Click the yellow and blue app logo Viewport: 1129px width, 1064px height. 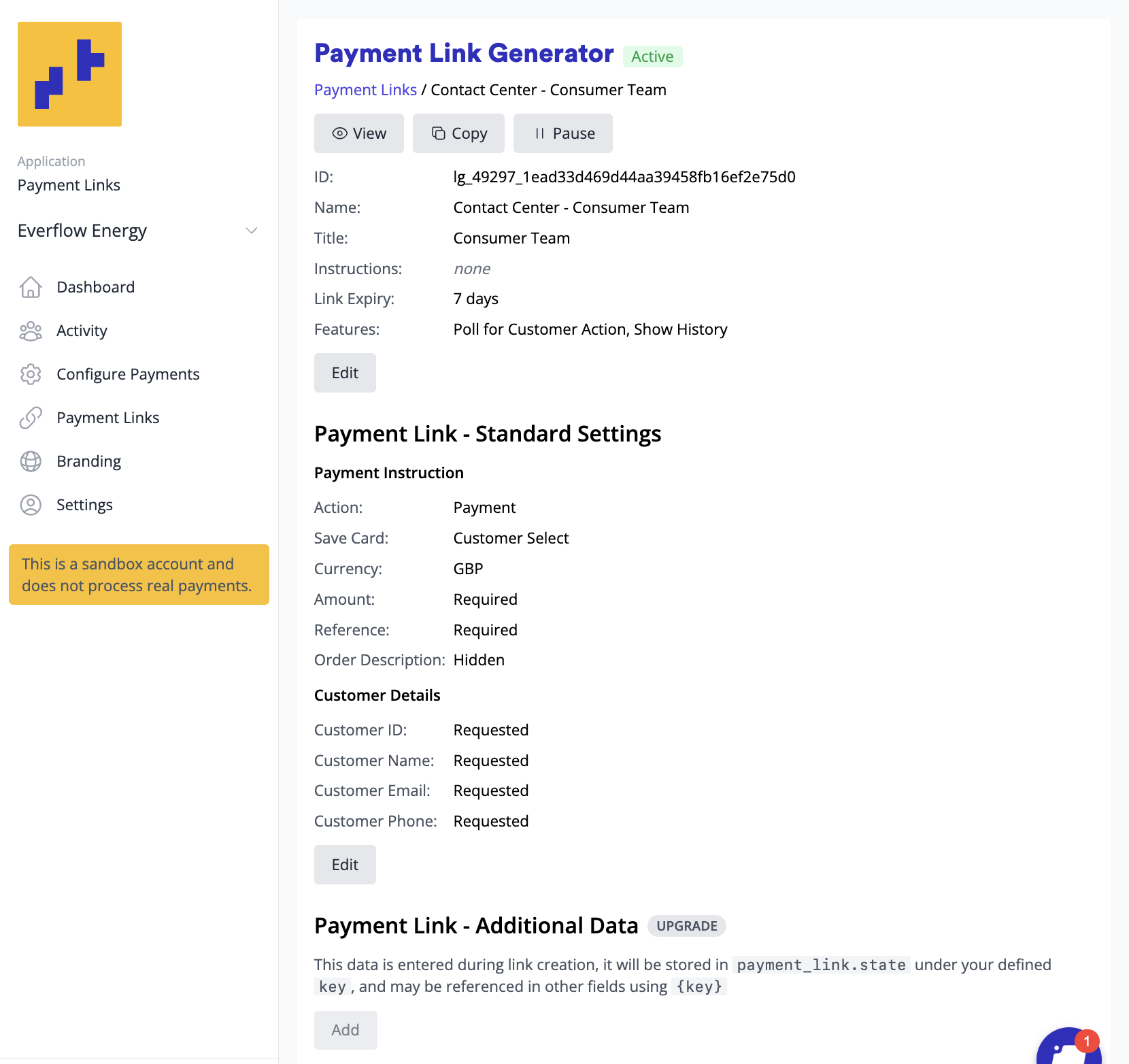tap(69, 74)
